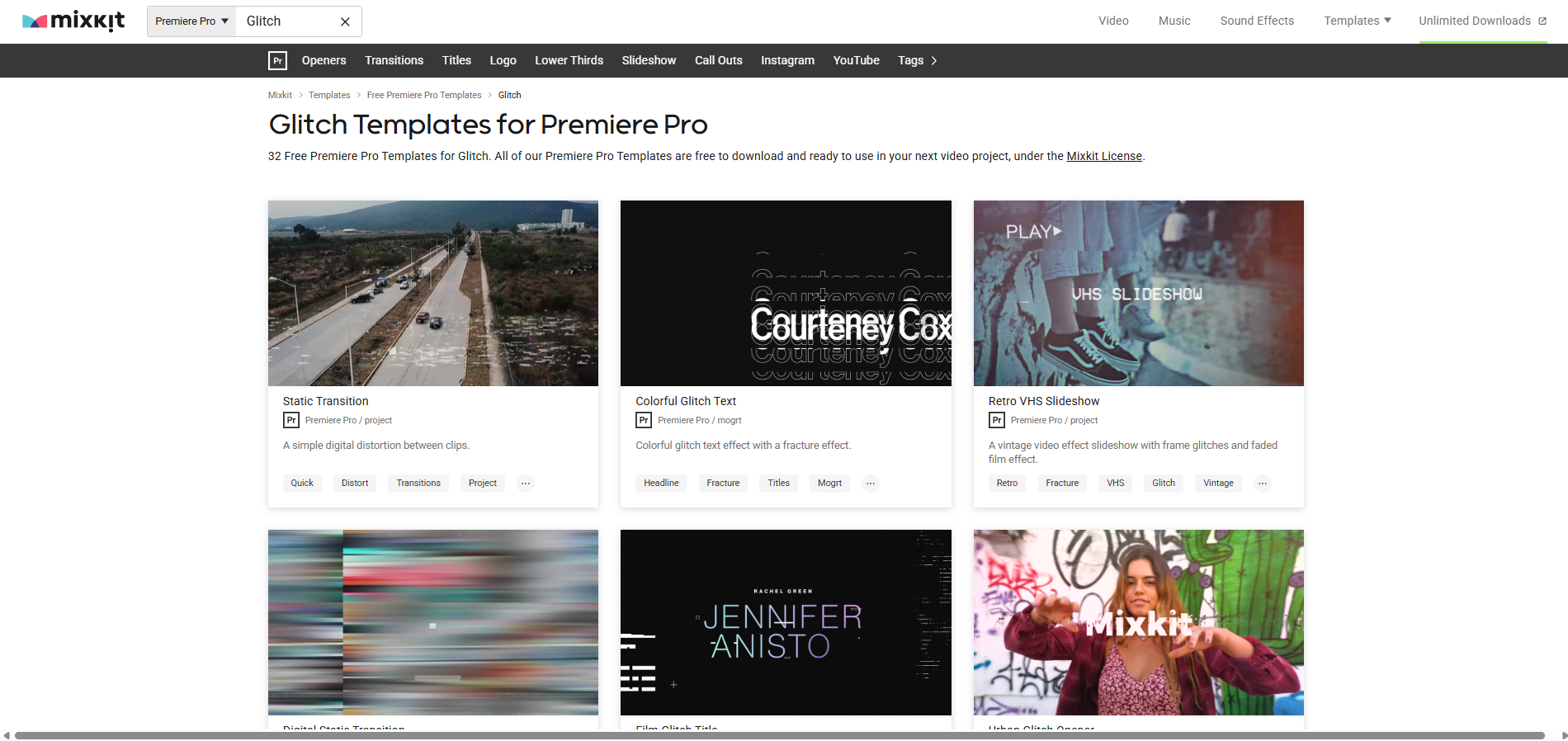Open Unlimited Downloads external link
The image size is (1568, 741).
click(1483, 21)
